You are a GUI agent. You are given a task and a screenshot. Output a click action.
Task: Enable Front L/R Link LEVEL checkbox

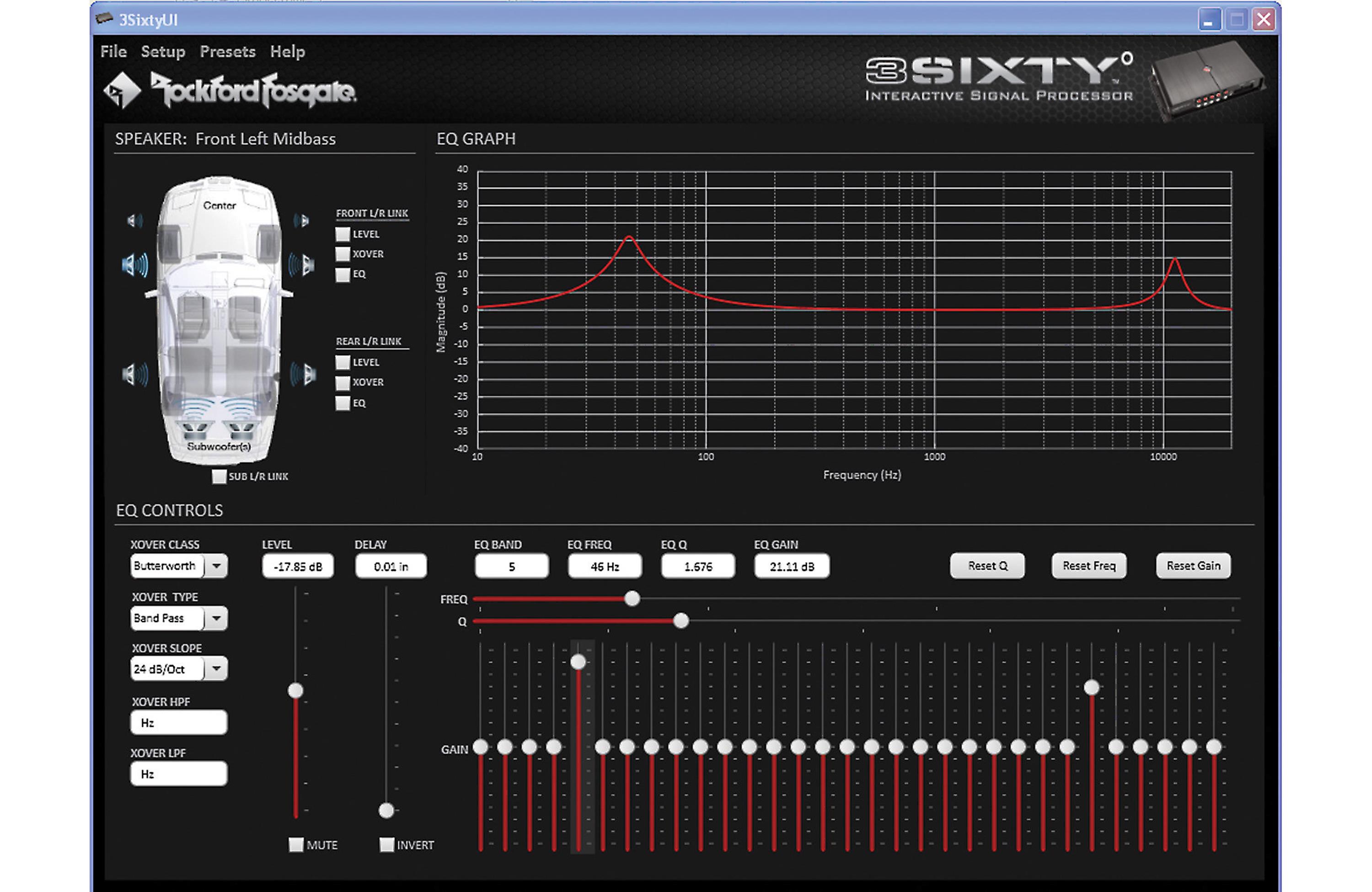[343, 234]
